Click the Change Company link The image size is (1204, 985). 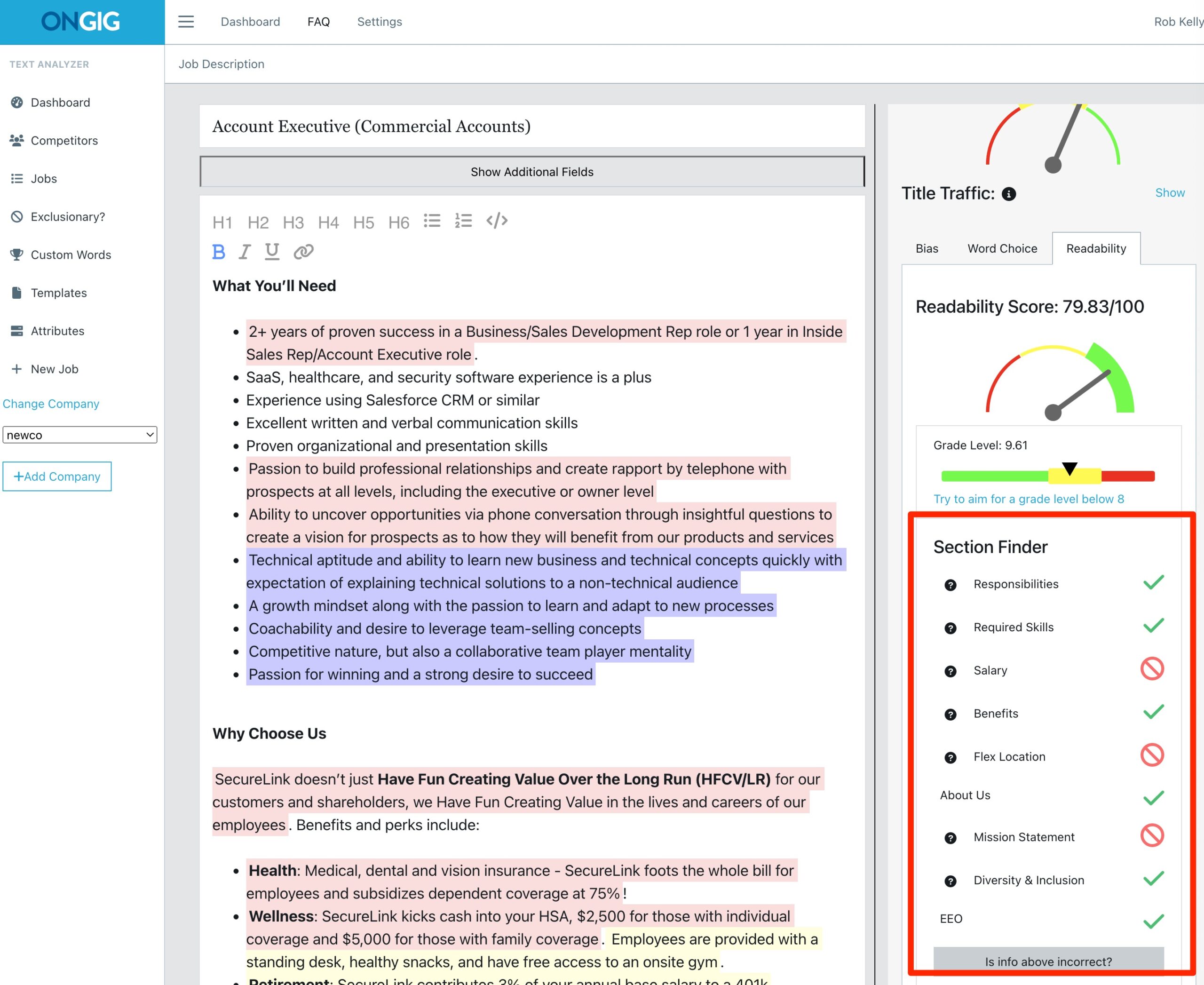point(51,404)
